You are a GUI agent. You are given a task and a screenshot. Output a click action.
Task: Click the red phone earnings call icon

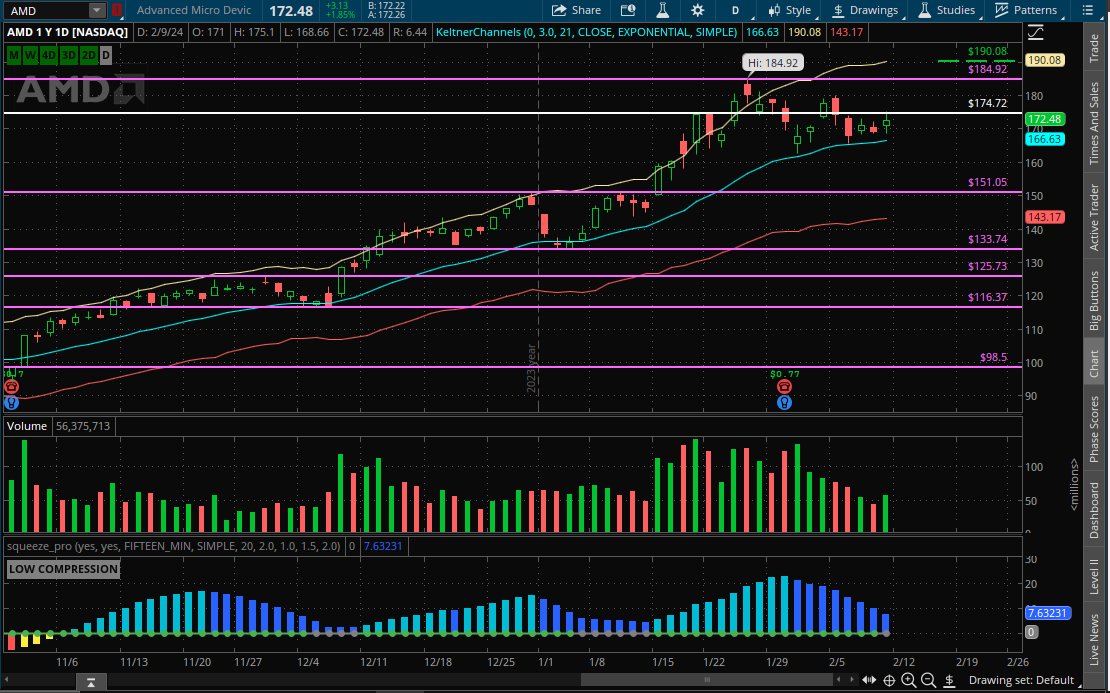(x=785, y=387)
